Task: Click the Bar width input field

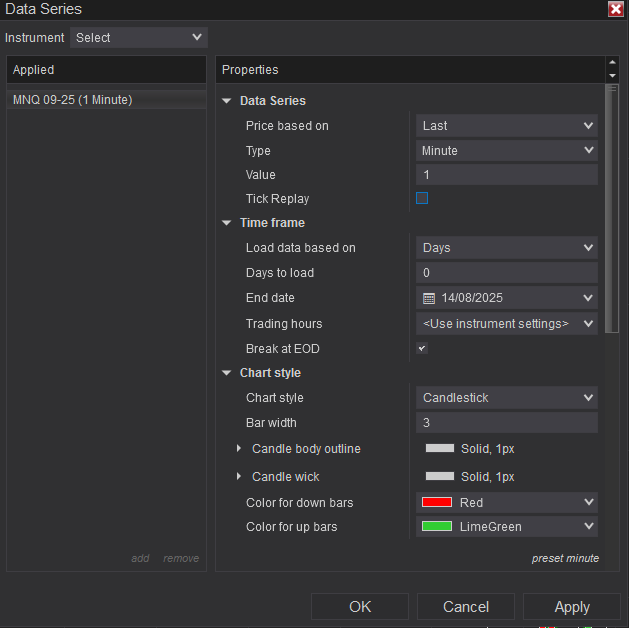Action: pos(507,423)
